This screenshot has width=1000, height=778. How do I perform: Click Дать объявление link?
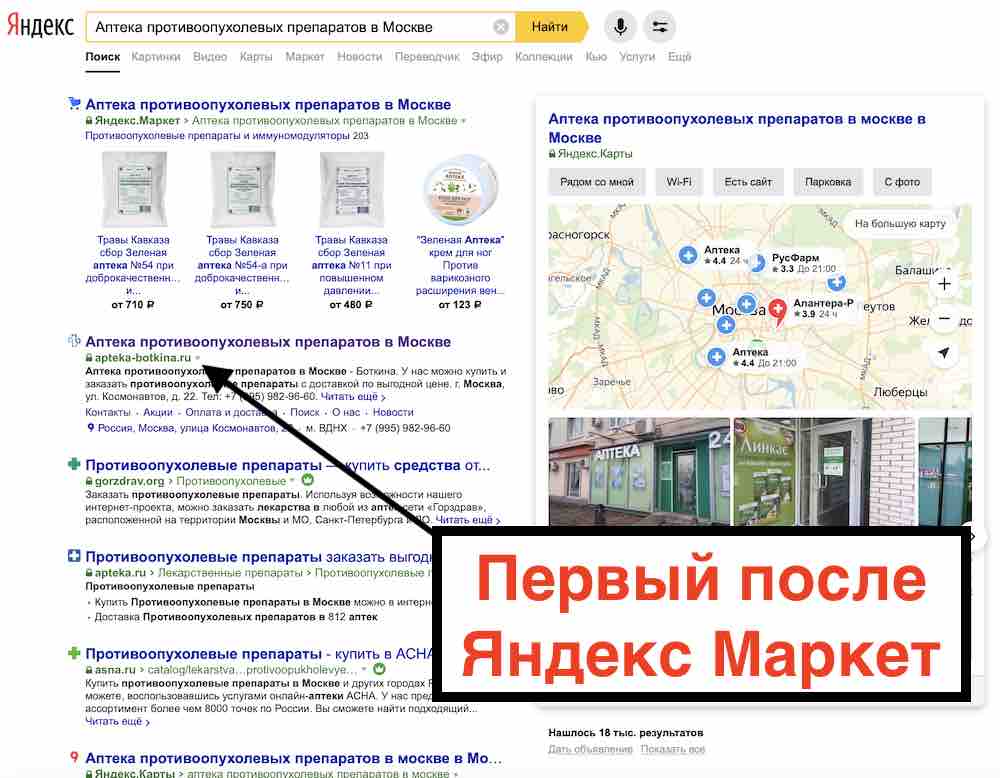(591, 749)
